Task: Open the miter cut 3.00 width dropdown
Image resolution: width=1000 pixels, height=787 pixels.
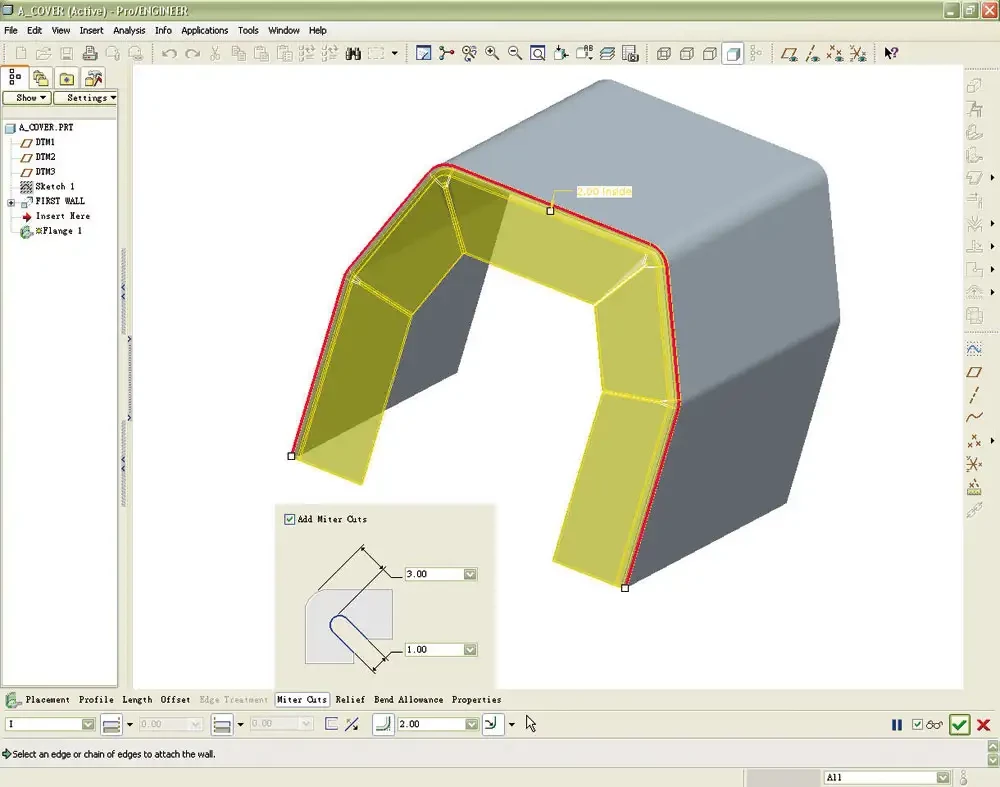Action: point(470,574)
